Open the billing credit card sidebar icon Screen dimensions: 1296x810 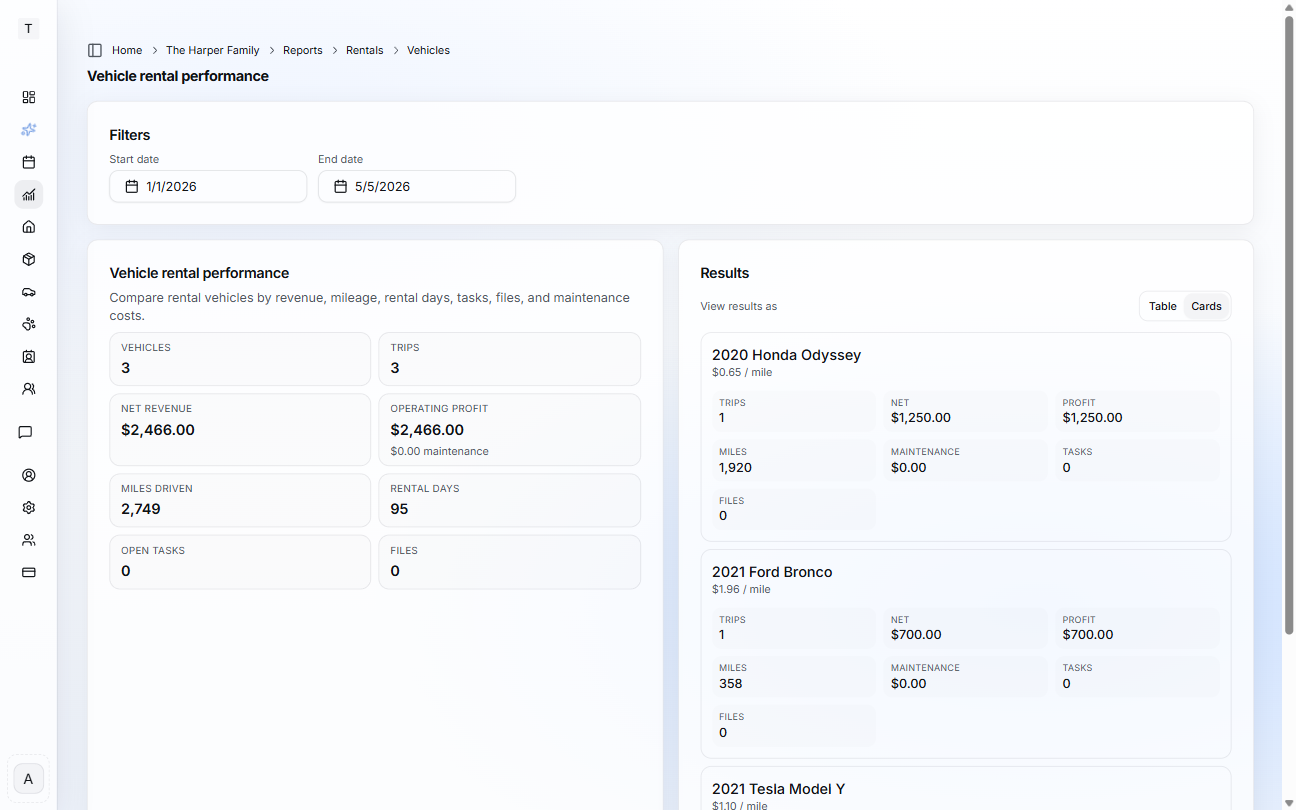click(x=29, y=572)
